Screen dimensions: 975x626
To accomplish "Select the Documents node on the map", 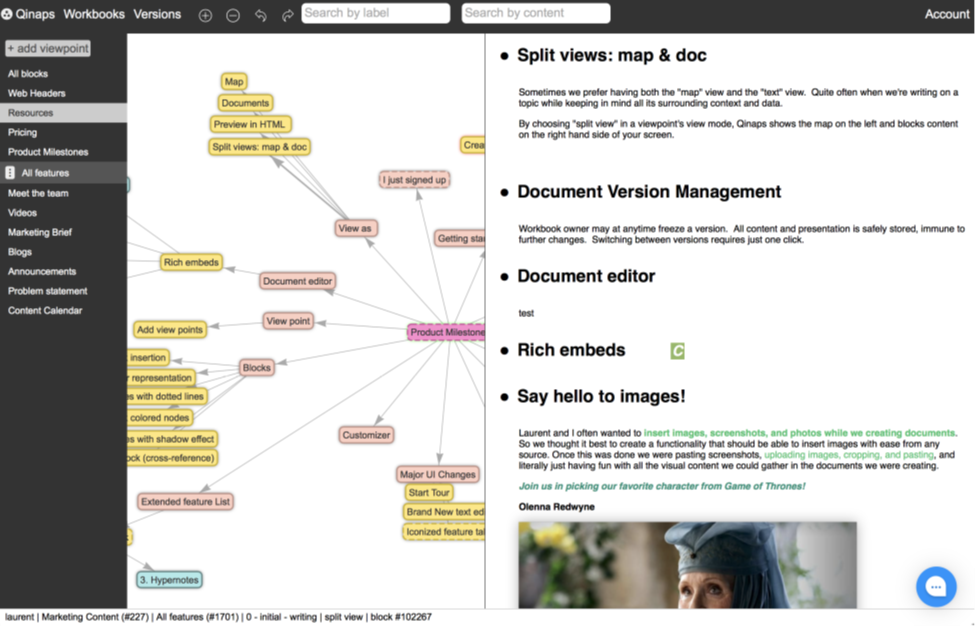I will click(x=246, y=103).
